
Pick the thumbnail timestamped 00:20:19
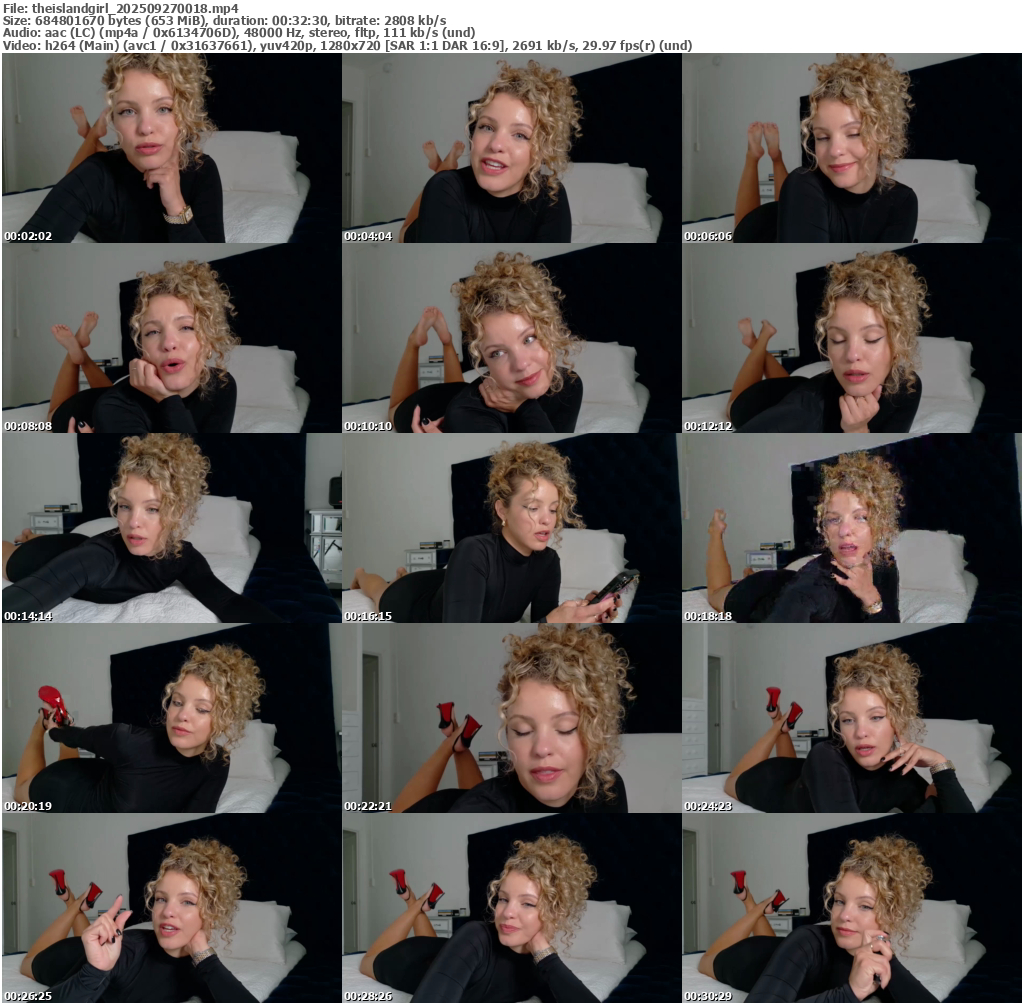(172, 718)
